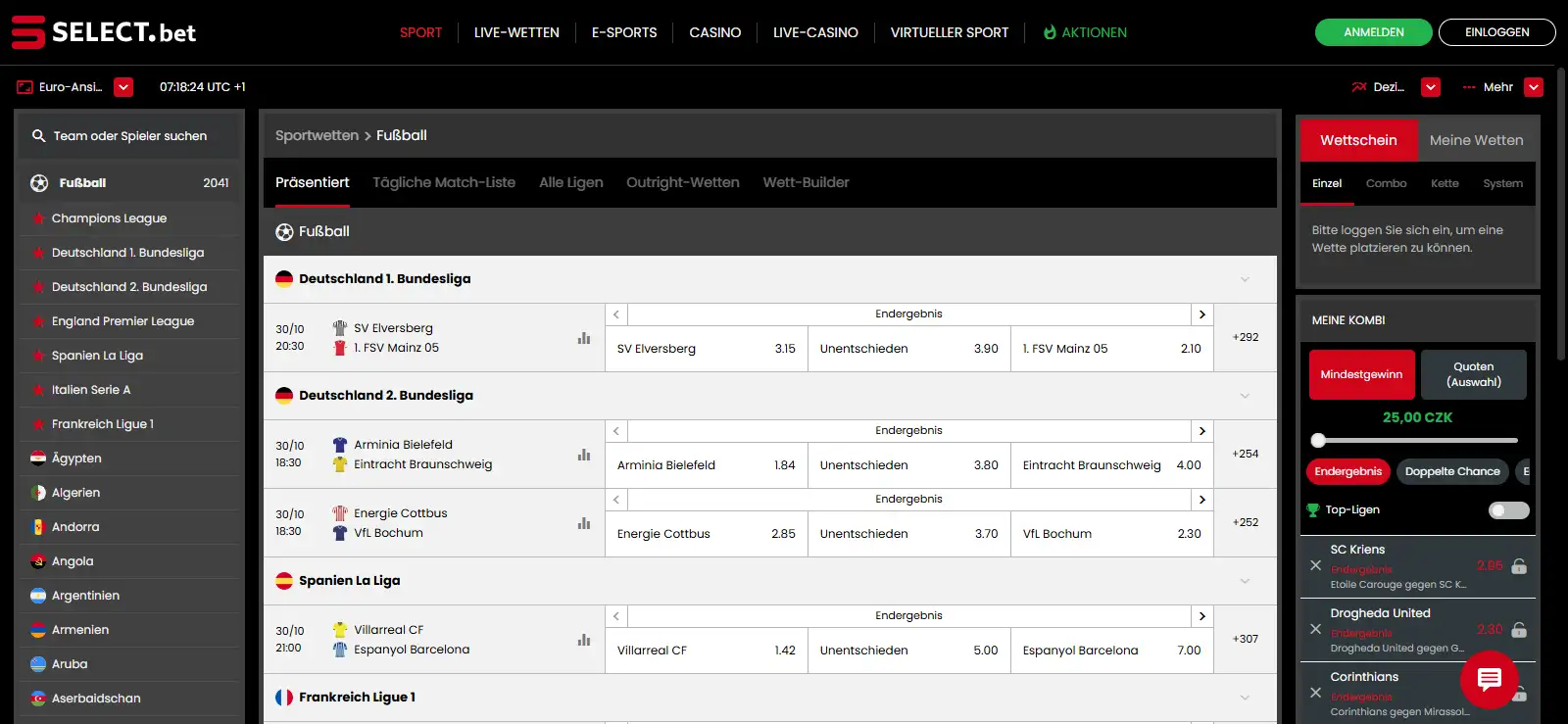
Task: Lock the SC Kriens selection
Action: tap(1519, 566)
